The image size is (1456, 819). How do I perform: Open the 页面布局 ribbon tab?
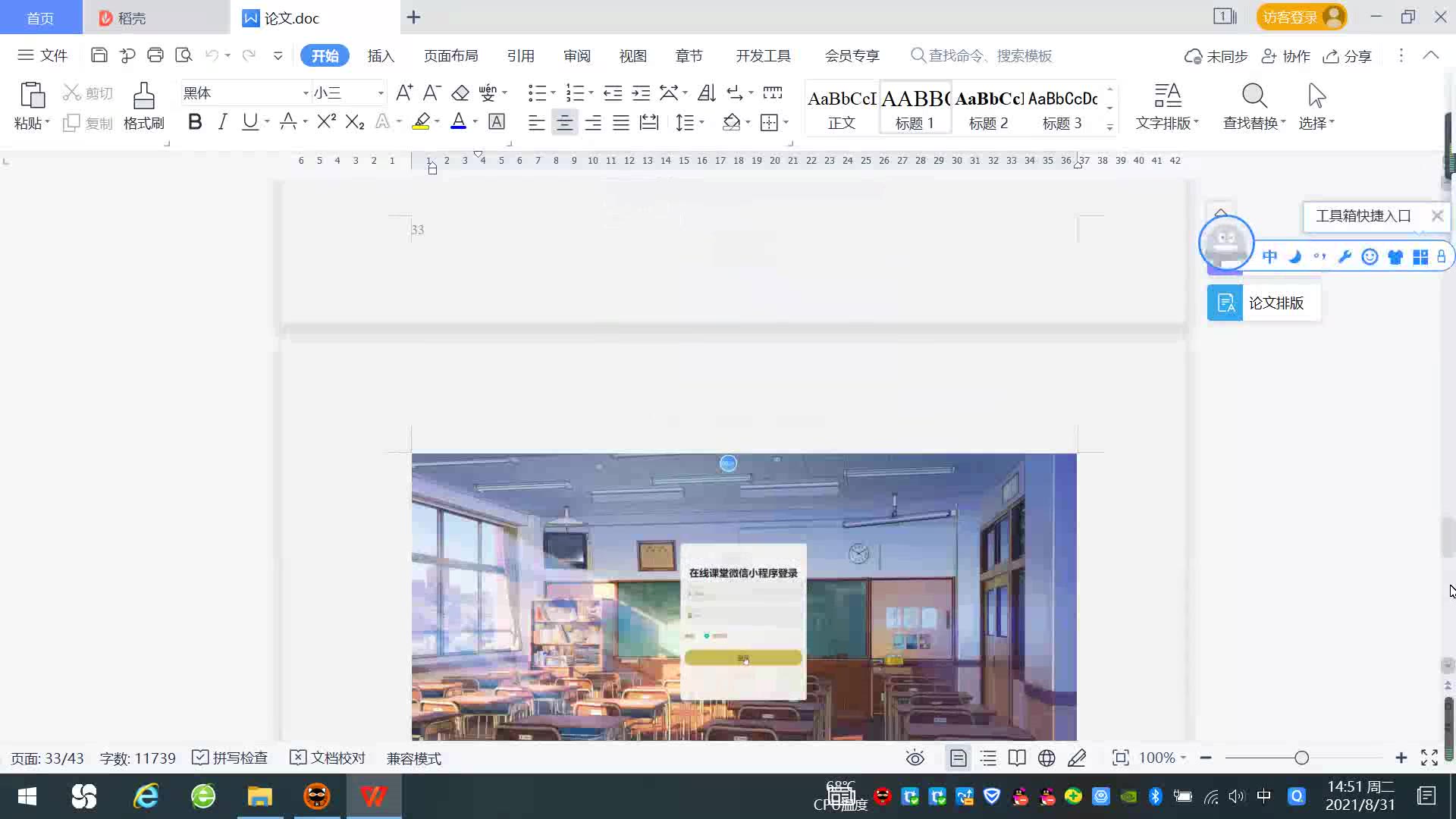(x=450, y=55)
